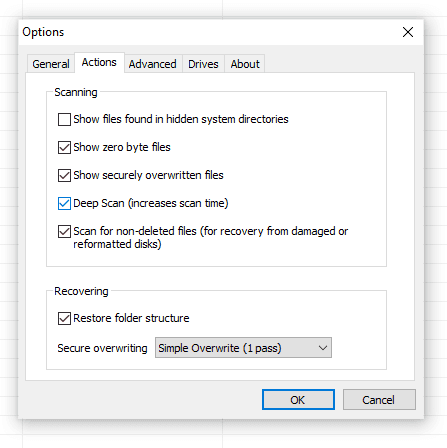This screenshot has width=447, height=448.
Task: Switch to the General tab
Action: coord(51,64)
